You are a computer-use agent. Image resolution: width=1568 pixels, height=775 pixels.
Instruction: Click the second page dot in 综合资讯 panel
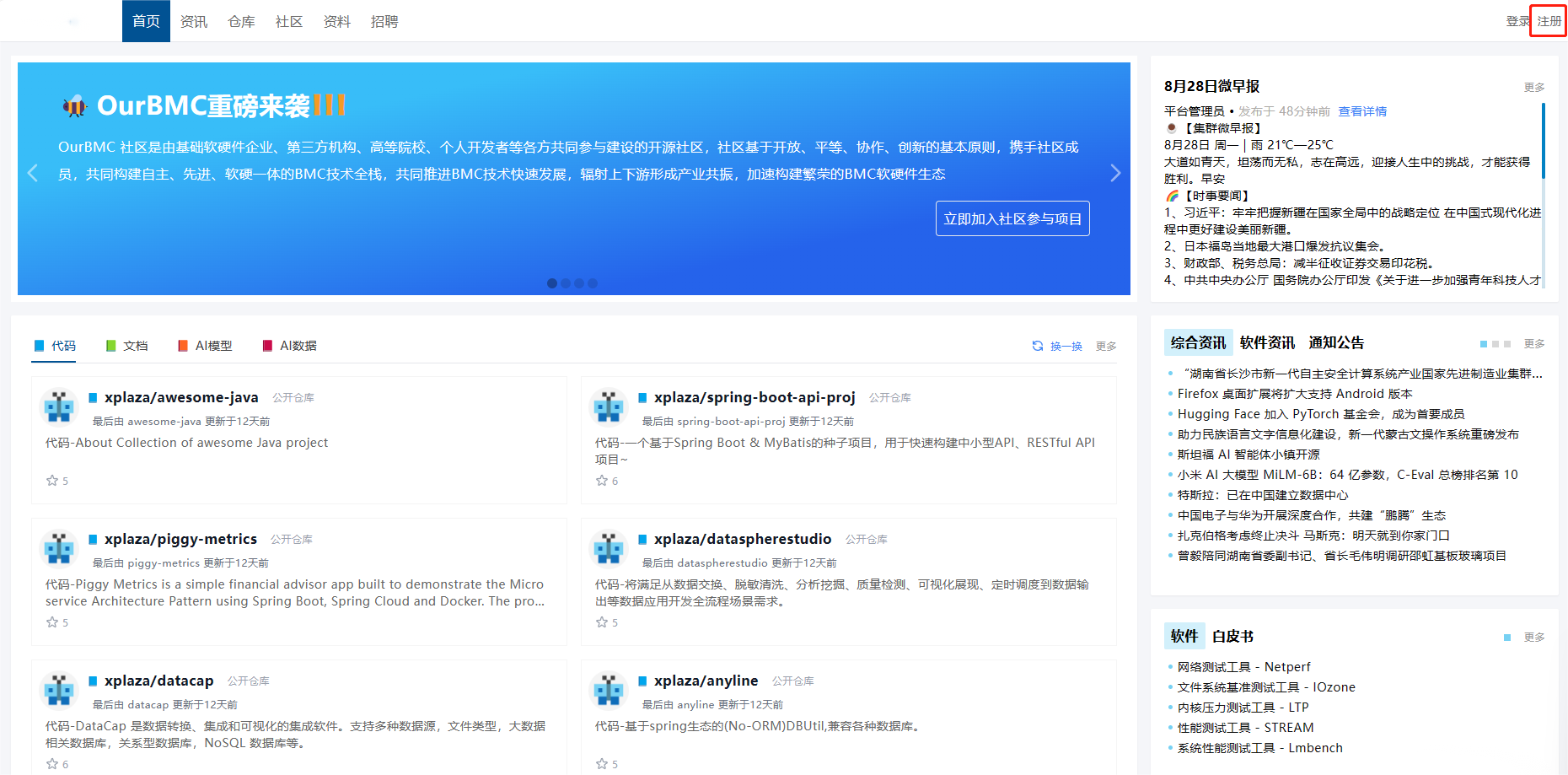click(x=1496, y=344)
